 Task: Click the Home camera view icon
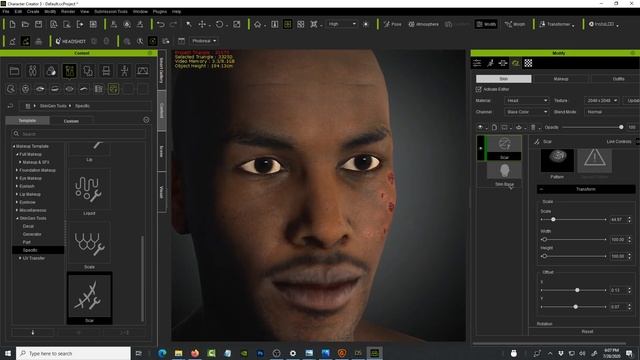[258, 24]
